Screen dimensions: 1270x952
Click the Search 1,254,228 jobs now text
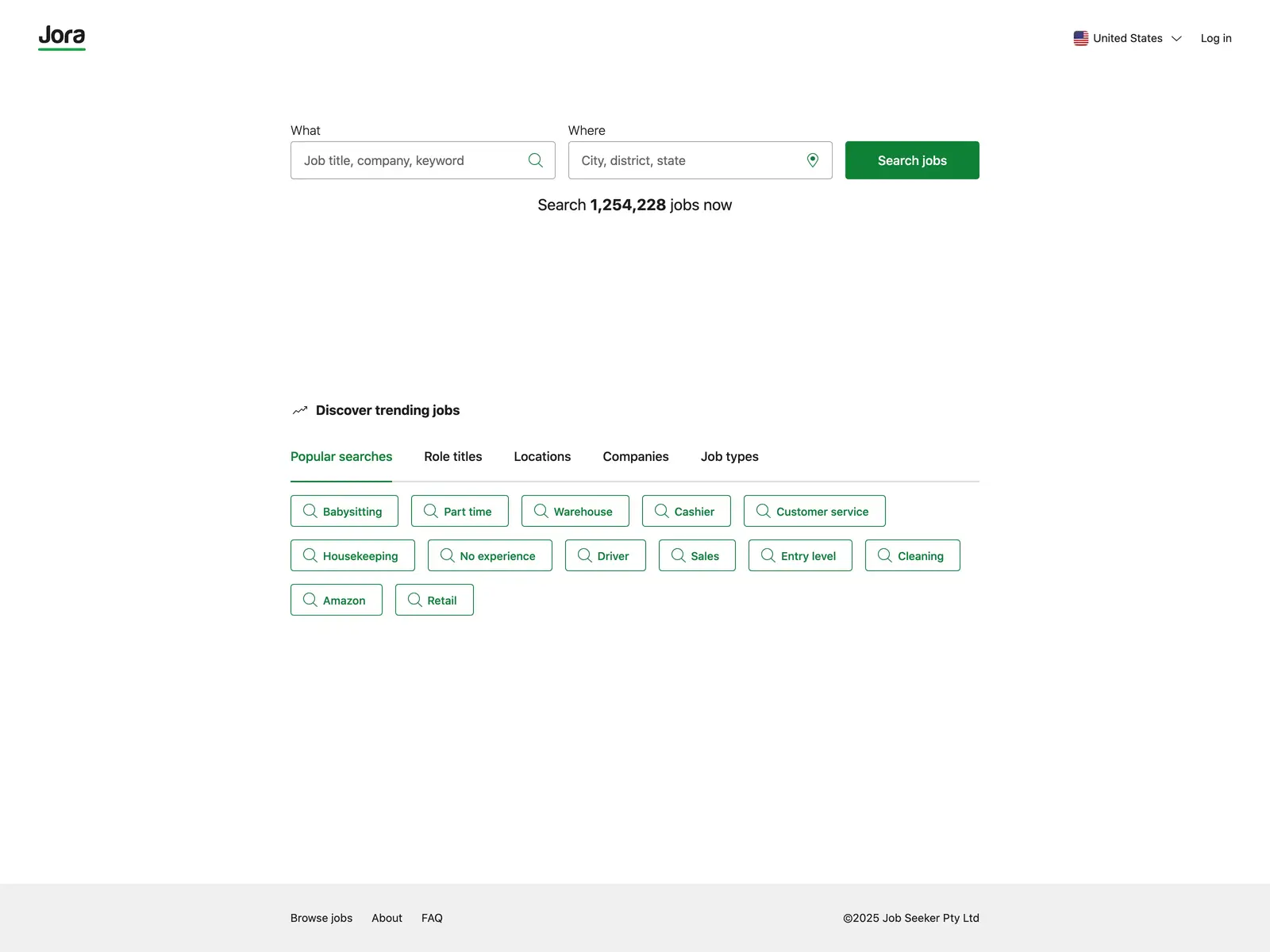pyautogui.click(x=635, y=205)
